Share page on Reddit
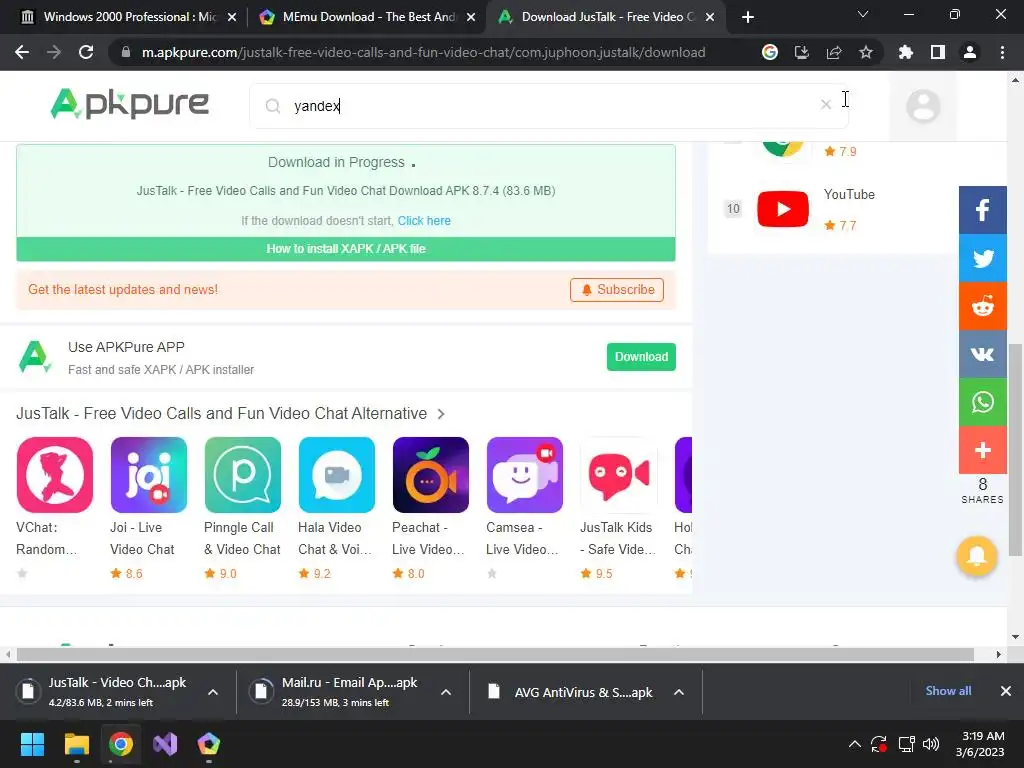 [982, 306]
